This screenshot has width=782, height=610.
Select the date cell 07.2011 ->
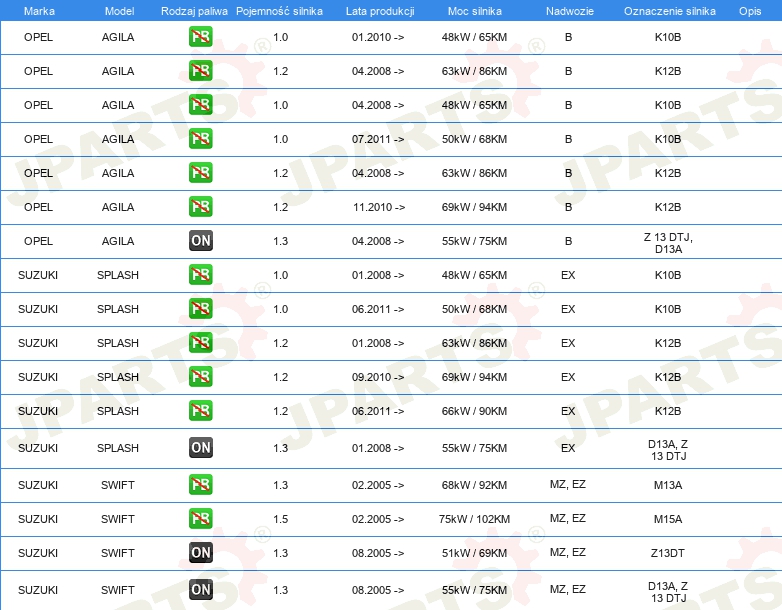[x=378, y=139]
